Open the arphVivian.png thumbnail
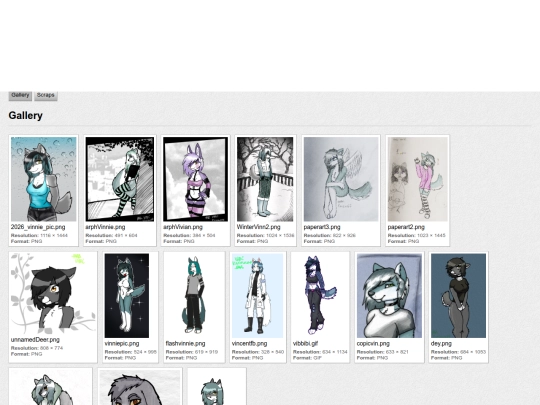 (x=196, y=179)
